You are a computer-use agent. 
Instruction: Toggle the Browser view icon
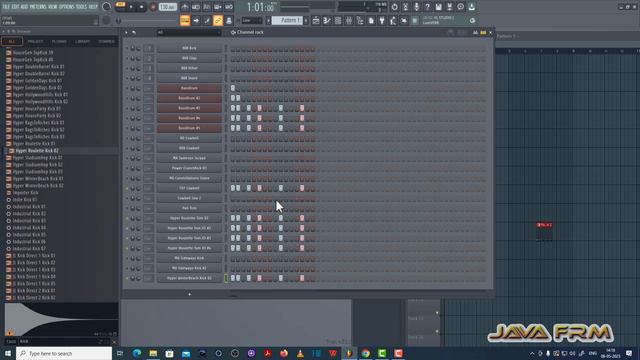360,20
